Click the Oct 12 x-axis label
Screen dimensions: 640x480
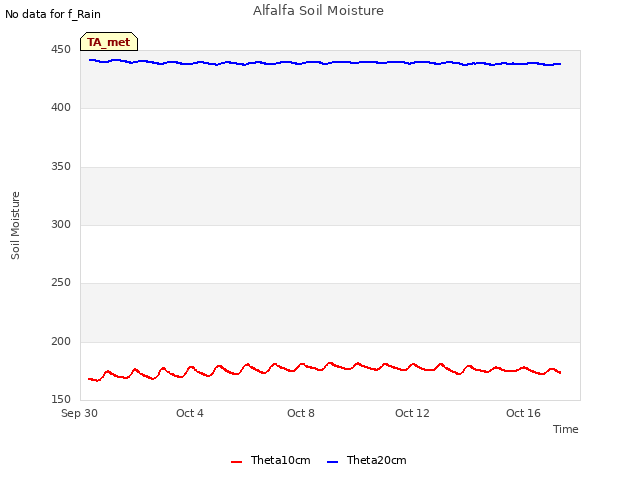[x=412, y=413]
